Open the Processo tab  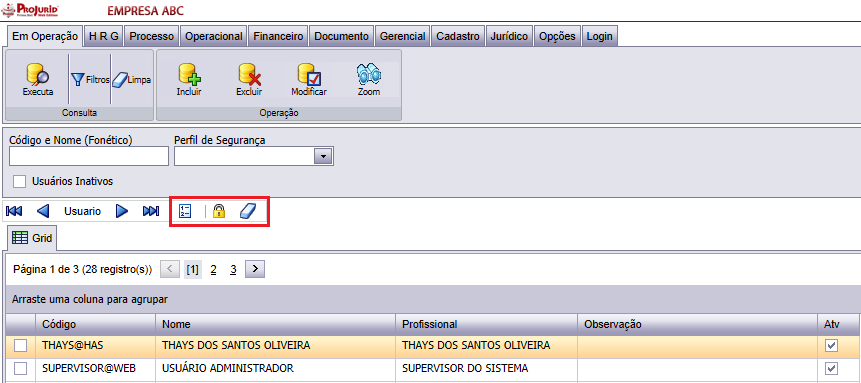click(x=152, y=36)
